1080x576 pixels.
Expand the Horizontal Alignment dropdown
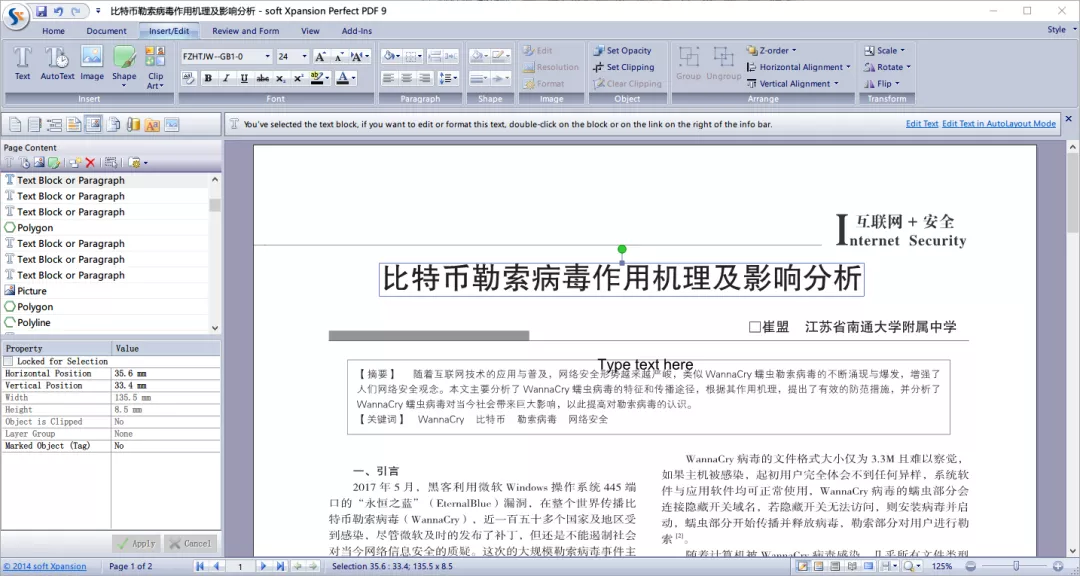coord(798,67)
